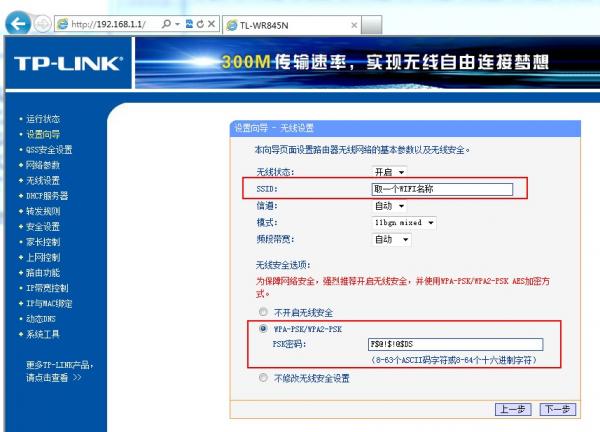This screenshot has width=600, height=432.
Task: Expand 系统工具 in sidebar menu
Action: [x=43, y=334]
